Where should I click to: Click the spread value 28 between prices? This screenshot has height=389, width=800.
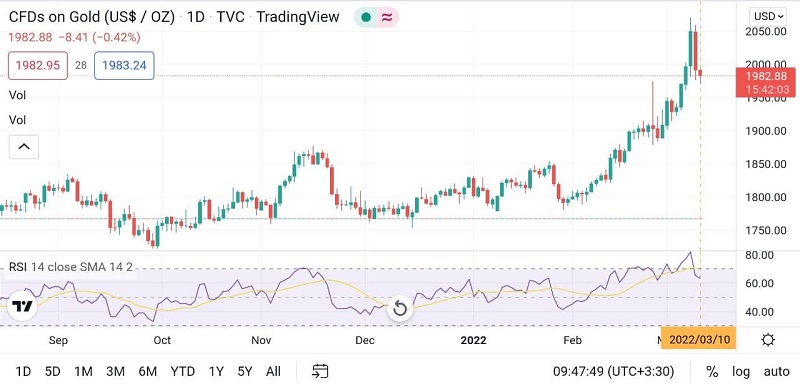(x=81, y=65)
